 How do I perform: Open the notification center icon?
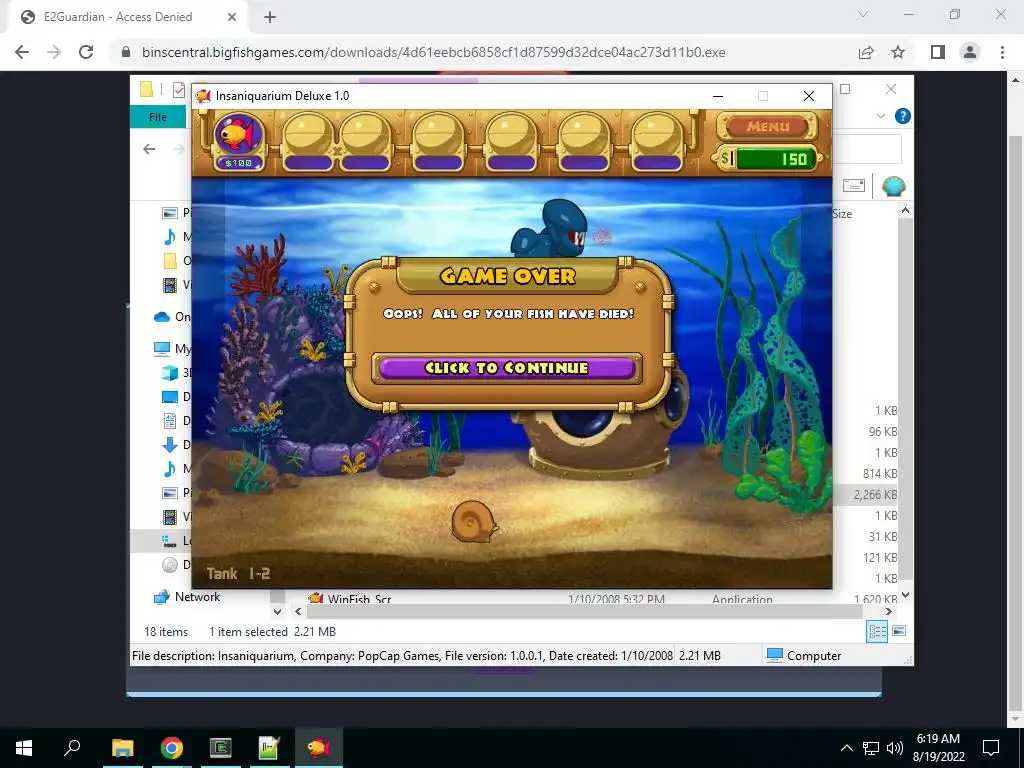[991, 748]
